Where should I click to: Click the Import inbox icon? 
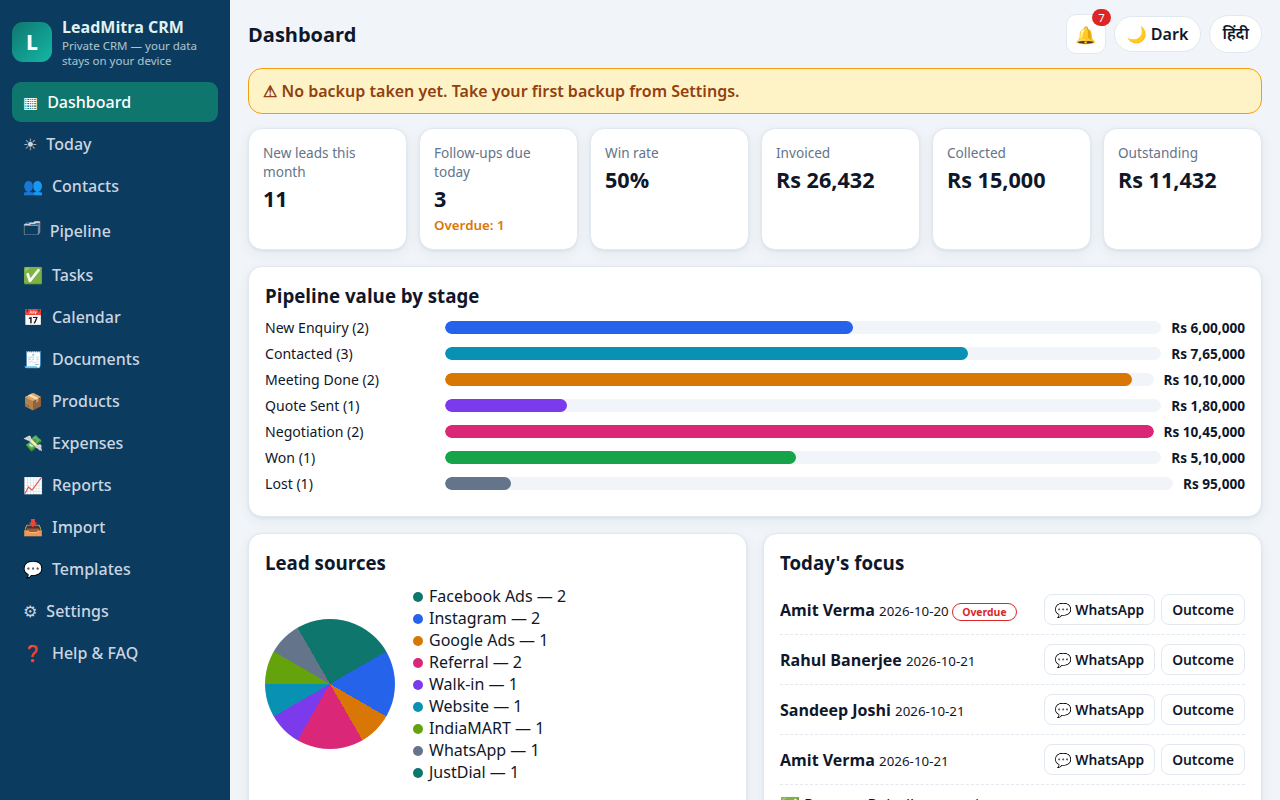coord(33,527)
